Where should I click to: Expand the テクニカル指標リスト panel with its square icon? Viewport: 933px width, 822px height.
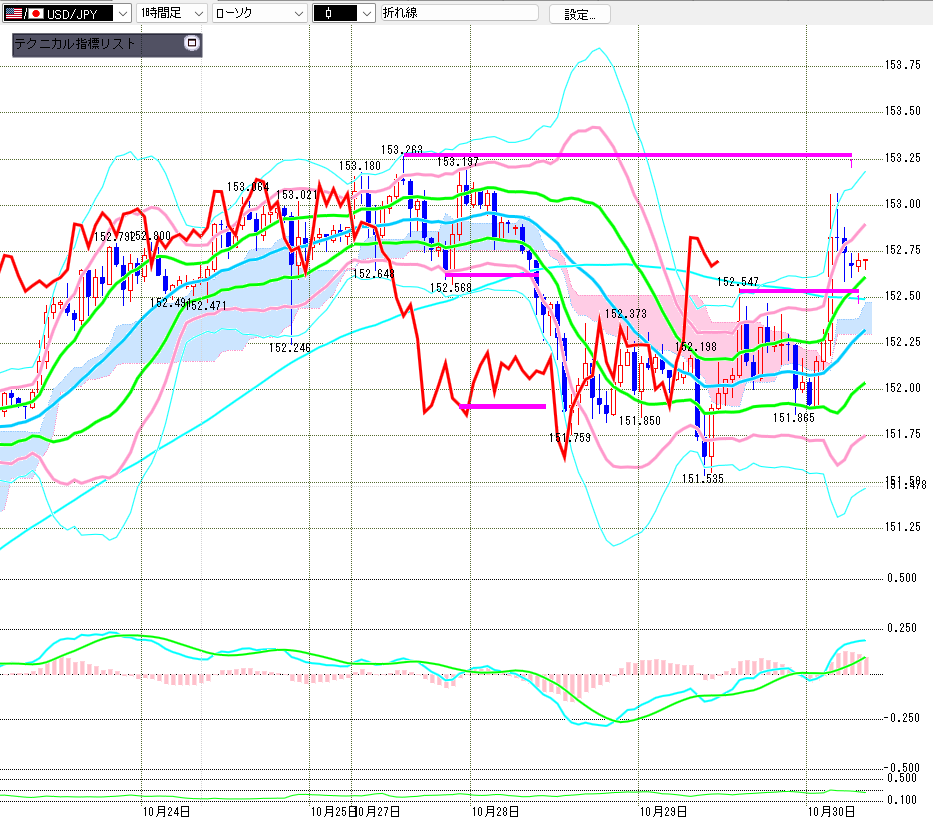click(x=192, y=44)
